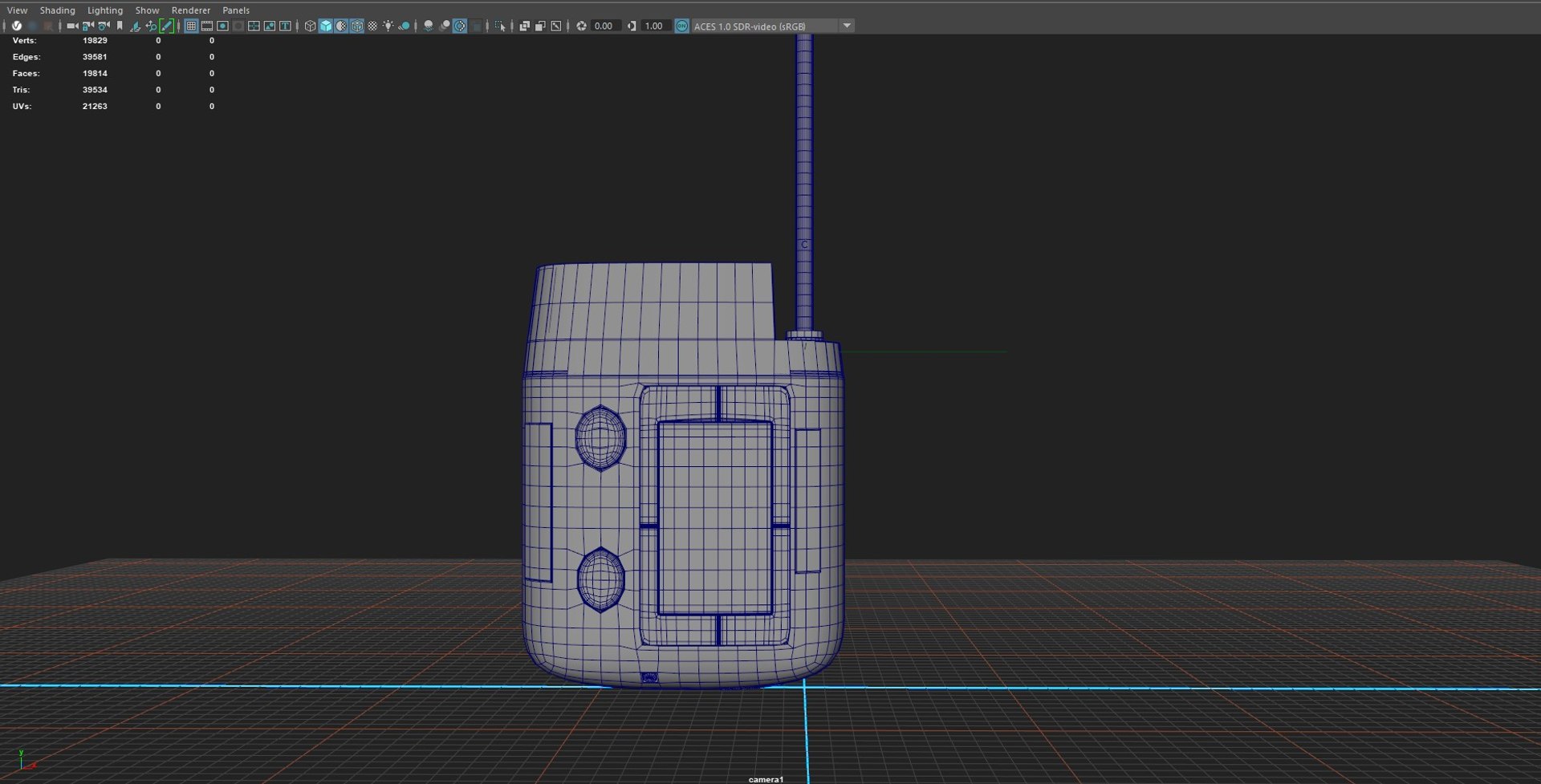Click the Gamma reset icon
1541x784 pixels.
[x=632, y=26]
